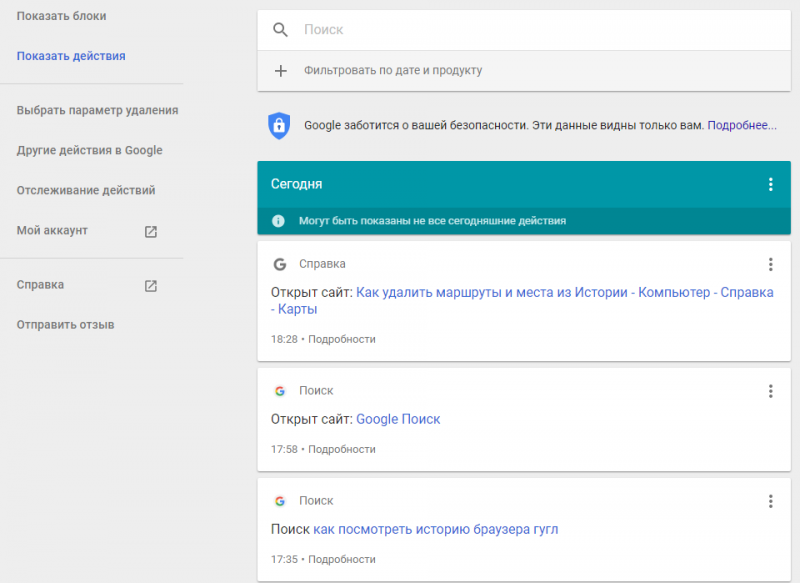
Task: Go to Другие действия в Google
Action: click(89, 150)
